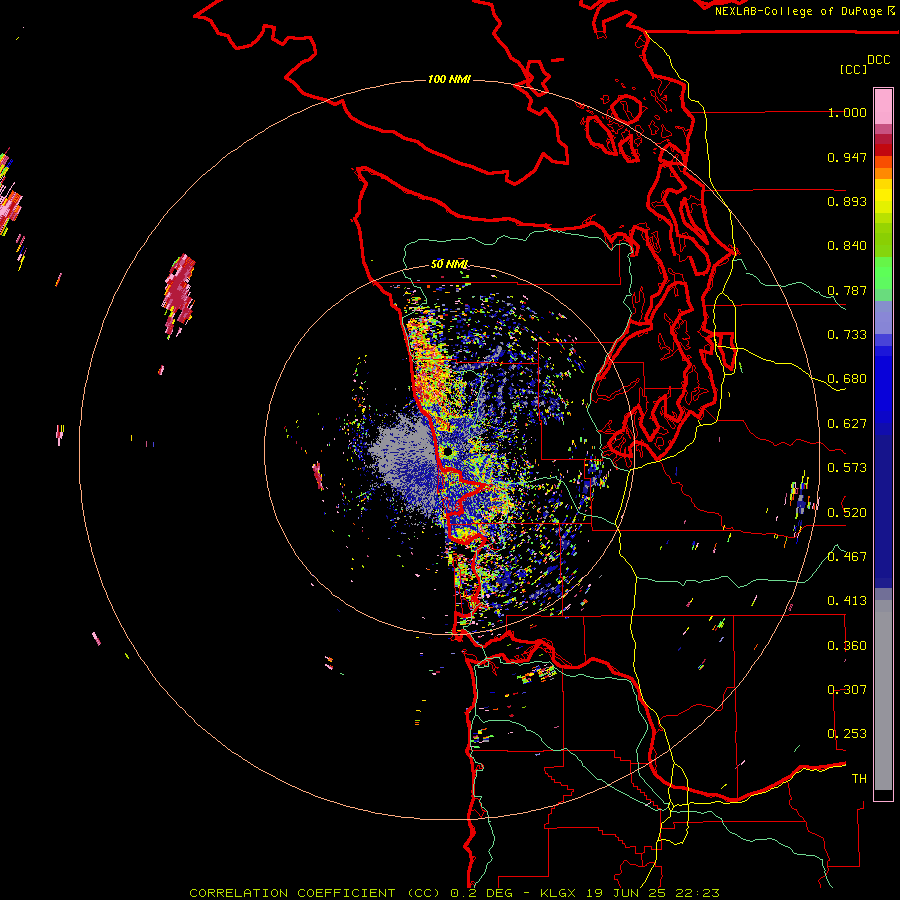Click the small magenta echo inside 50 NMI ring
The width and height of the screenshot is (900, 900).
[317, 476]
